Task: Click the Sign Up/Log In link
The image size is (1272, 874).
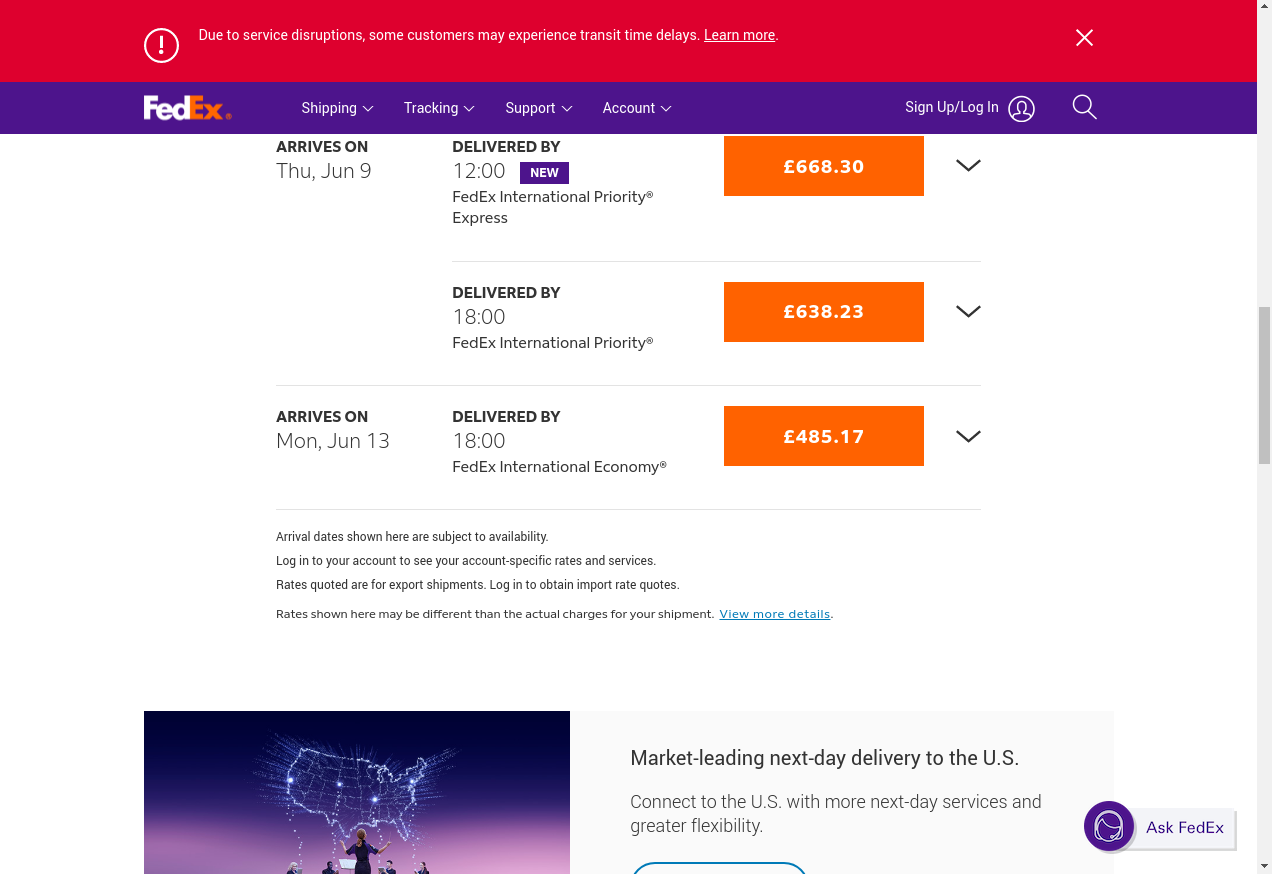Action: (951, 107)
